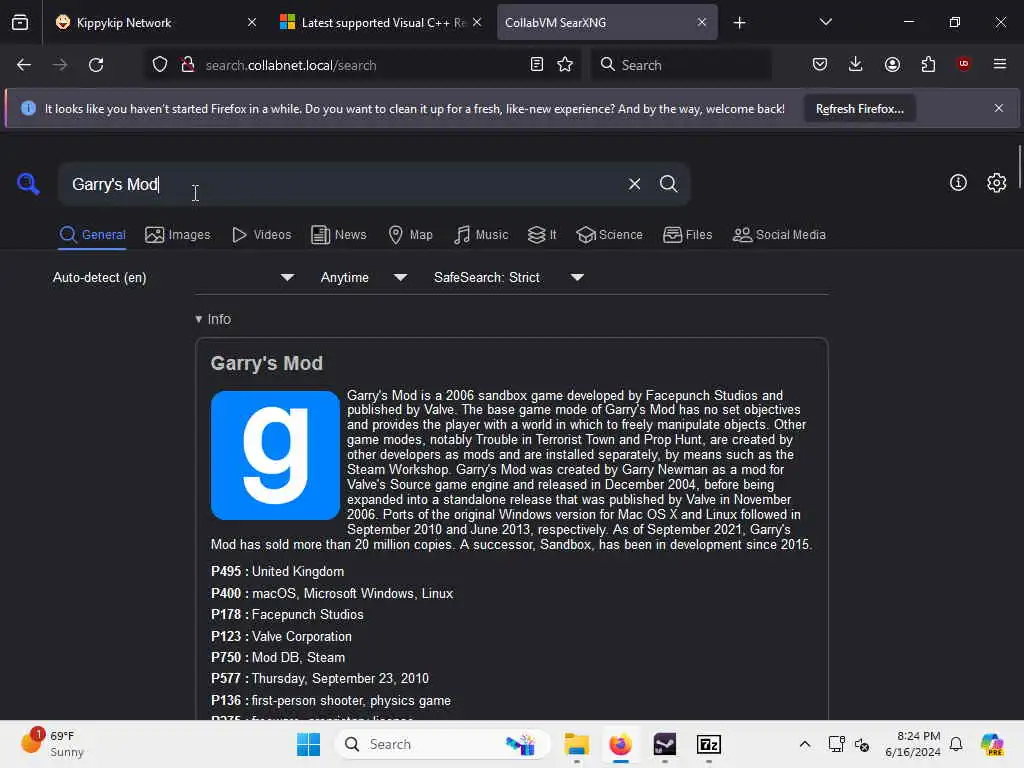
Task: Open Pocket save icon
Action: pyautogui.click(x=820, y=65)
